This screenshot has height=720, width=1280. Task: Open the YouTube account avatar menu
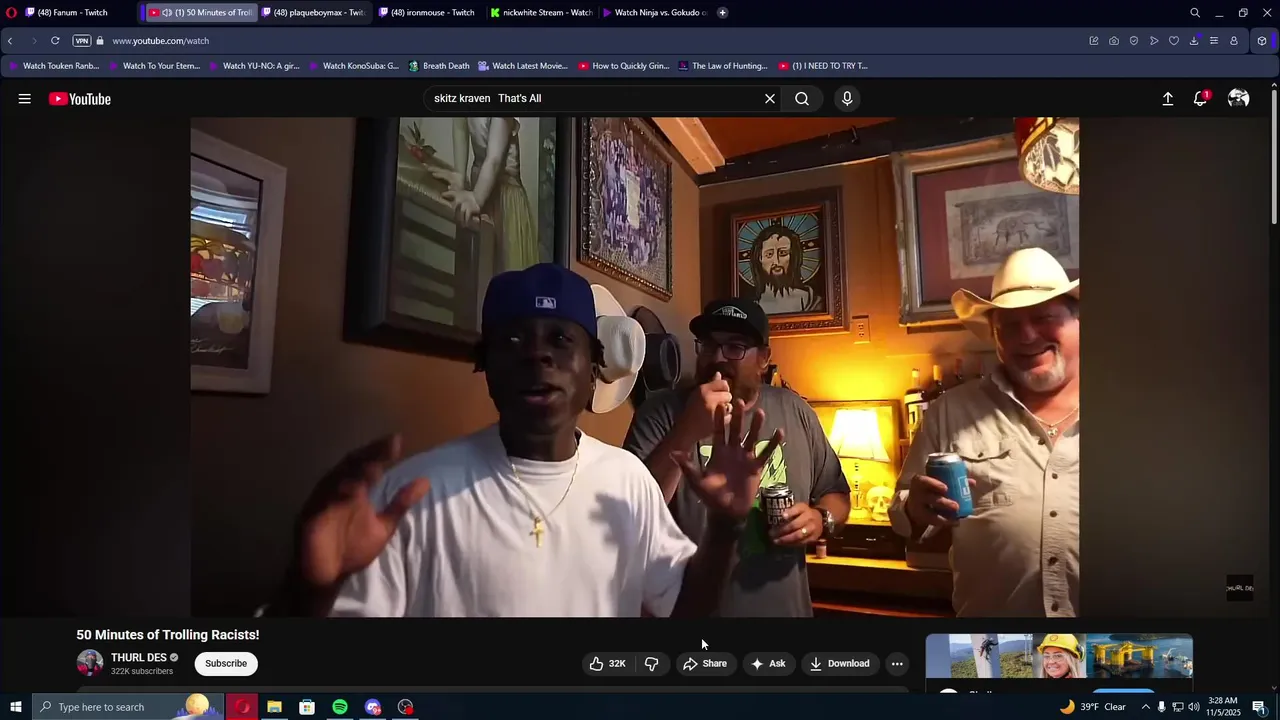pos(1238,99)
